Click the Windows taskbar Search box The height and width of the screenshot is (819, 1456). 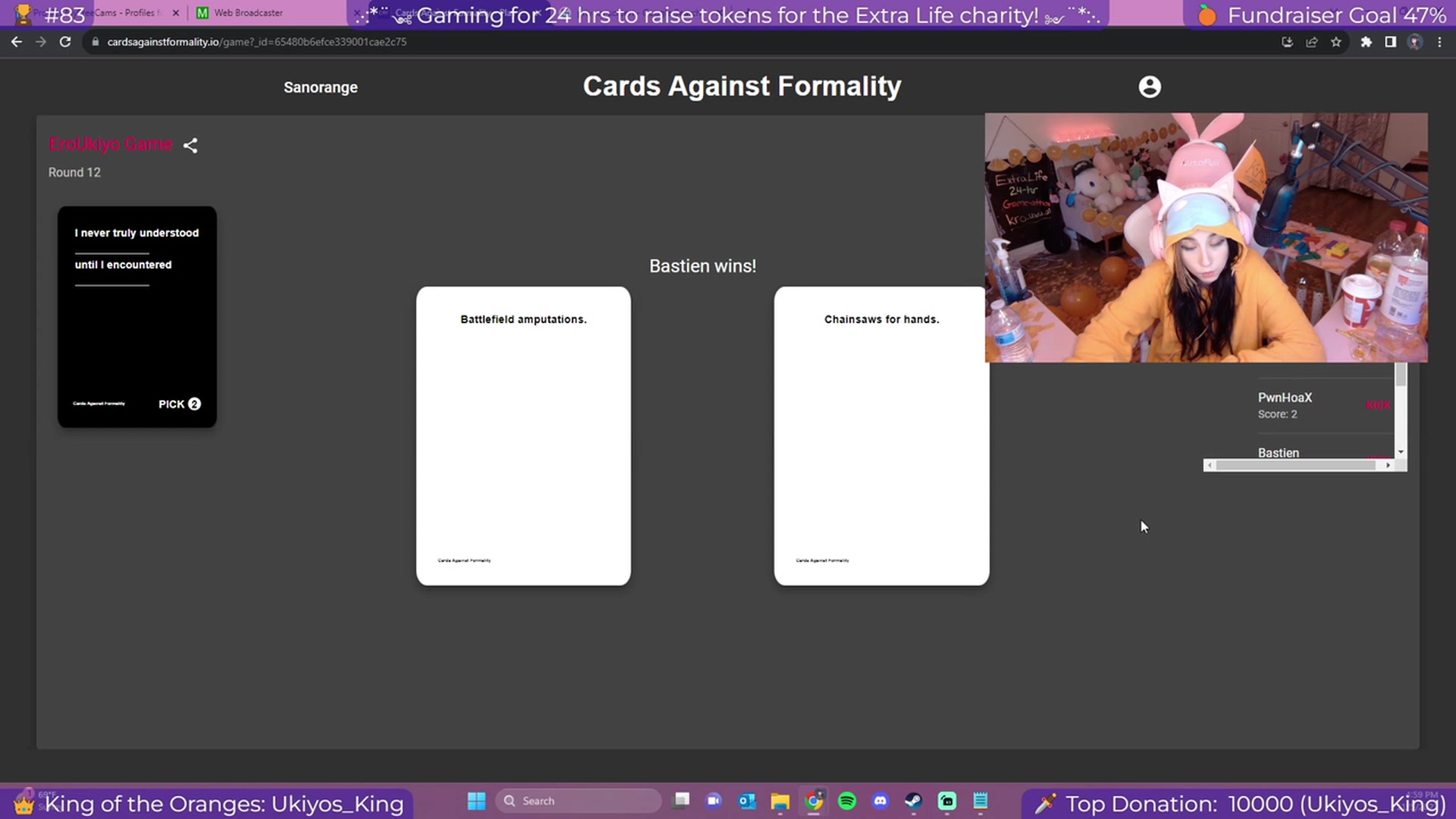click(579, 801)
